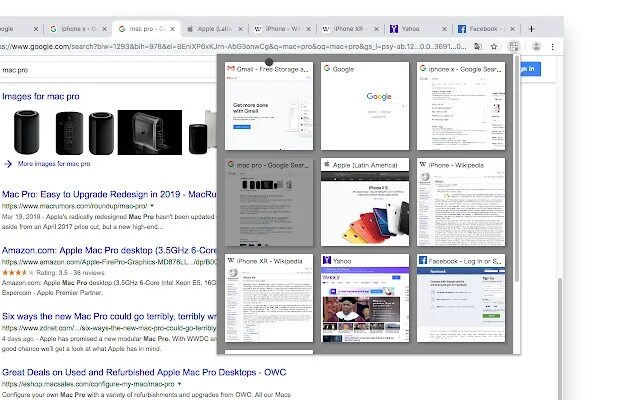This screenshot has width=640, height=400.
Task: Open the Chrome three-dot menu
Action: pos(553,47)
